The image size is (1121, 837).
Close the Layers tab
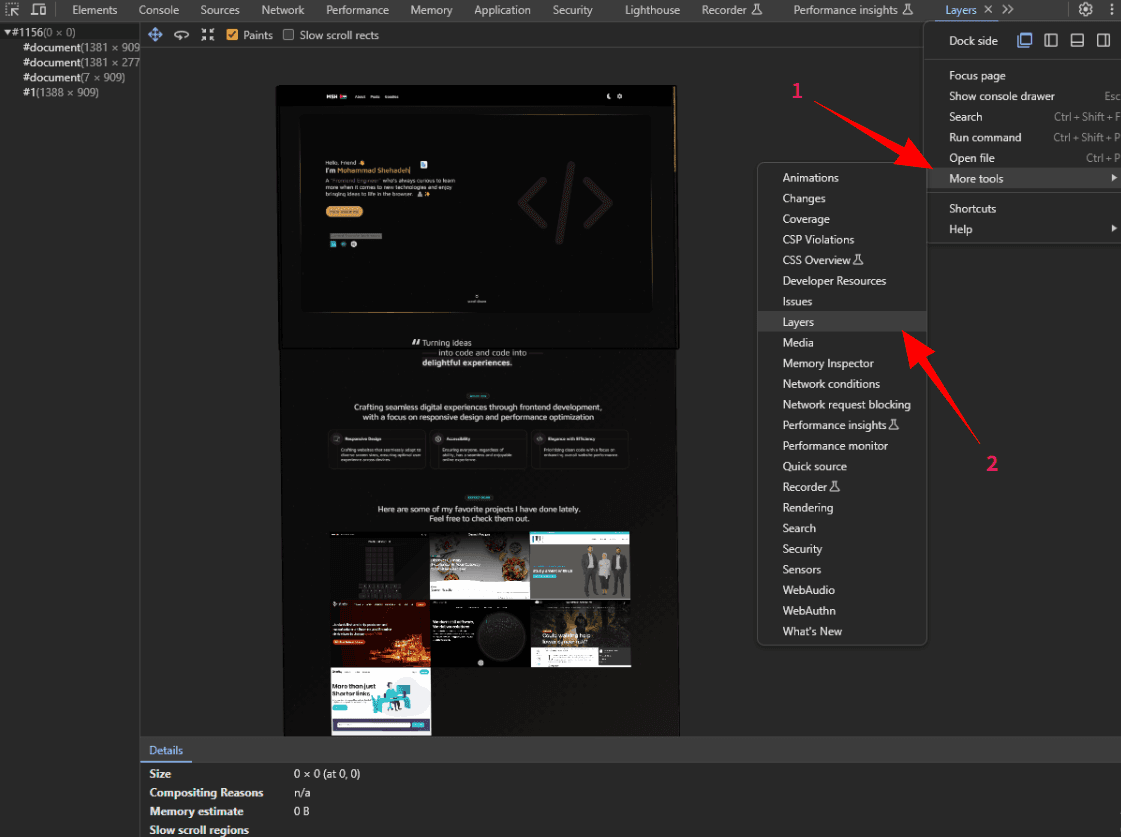(x=988, y=10)
